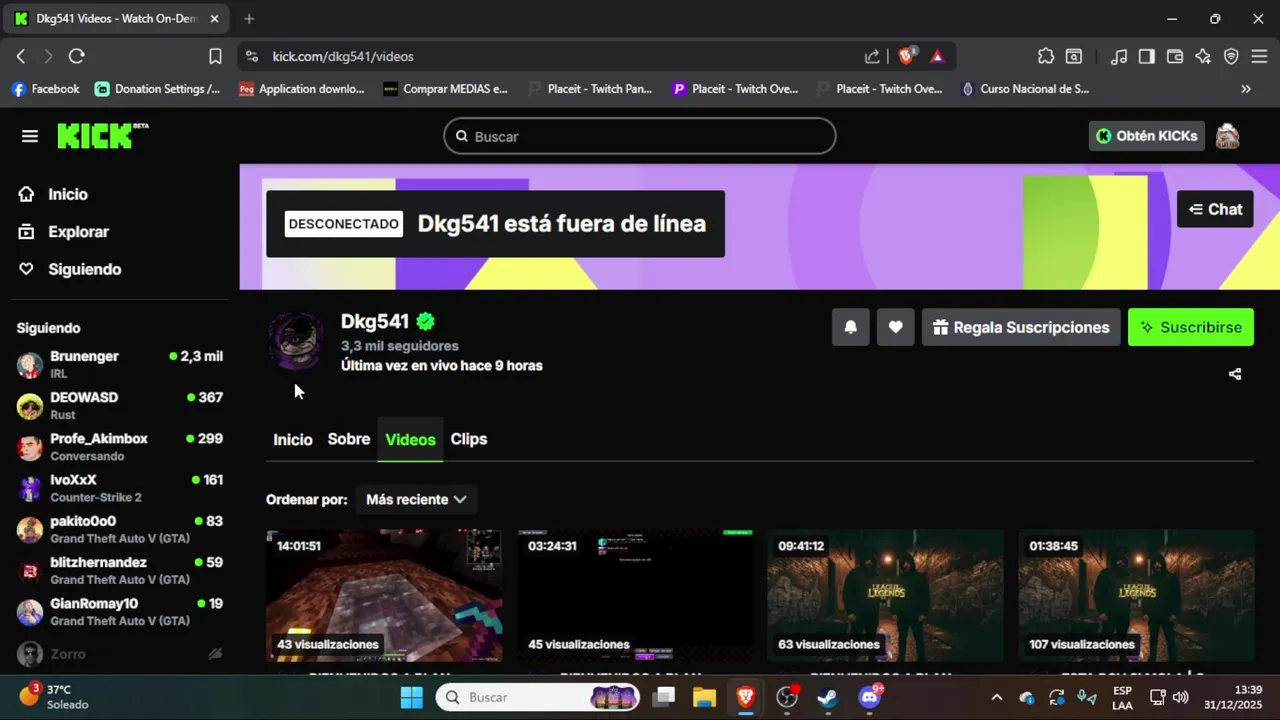This screenshot has width=1280, height=720.
Task: Click the share page icon in address bar
Action: coord(873,56)
